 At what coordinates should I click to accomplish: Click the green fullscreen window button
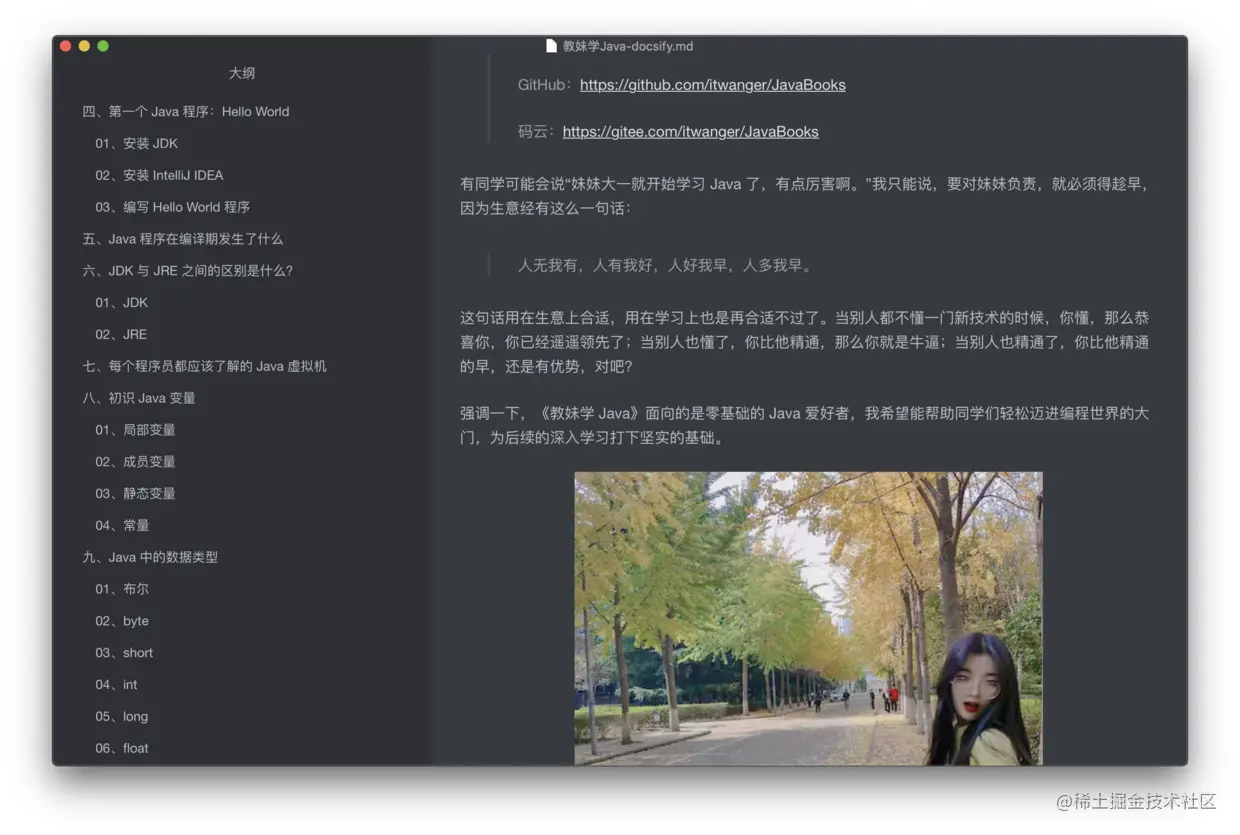pyautogui.click(x=103, y=46)
